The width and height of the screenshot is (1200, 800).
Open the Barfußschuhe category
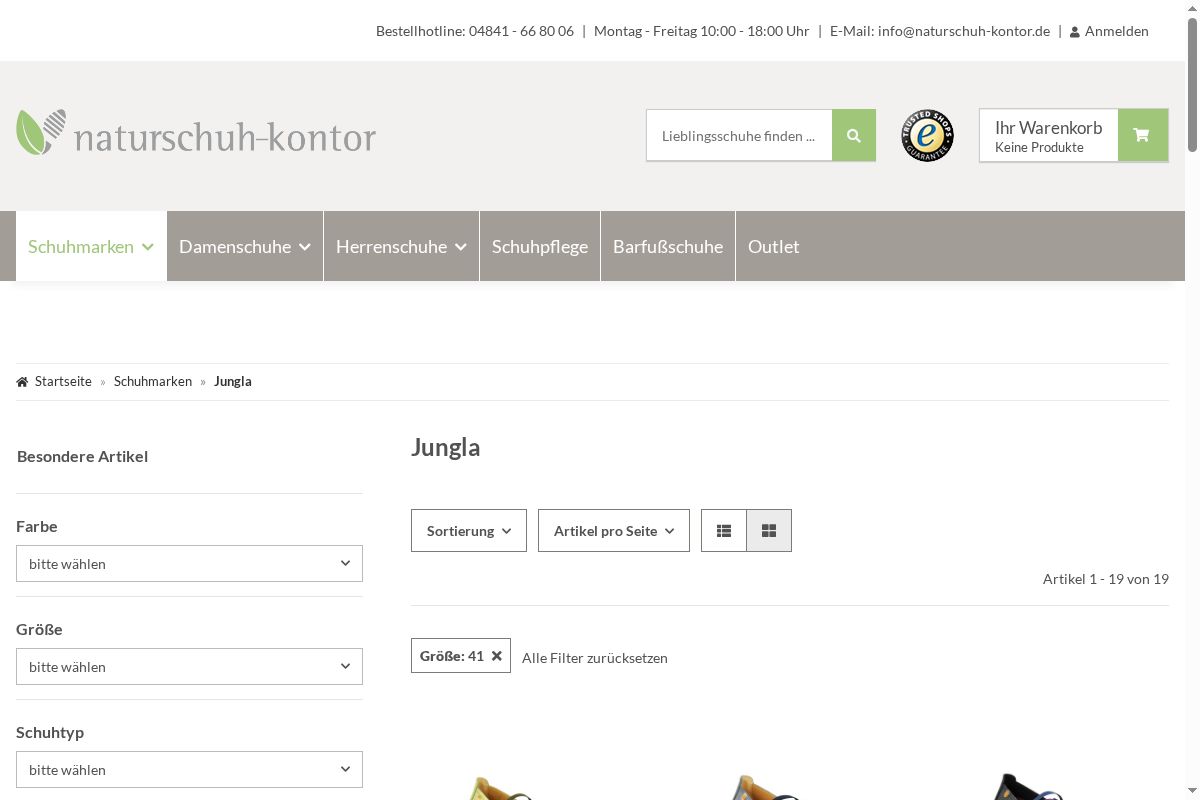click(x=668, y=246)
